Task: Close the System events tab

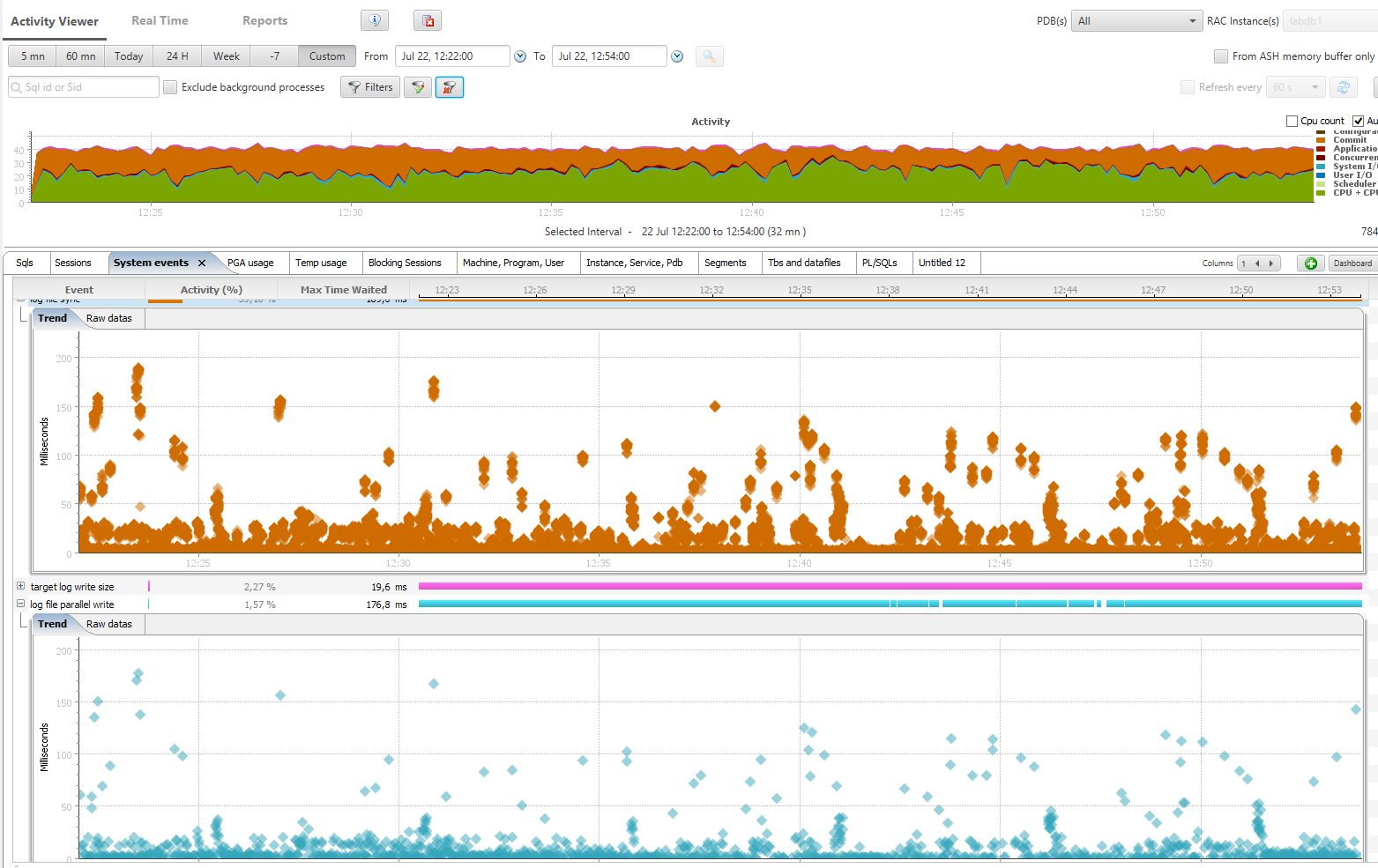Action: point(202,263)
